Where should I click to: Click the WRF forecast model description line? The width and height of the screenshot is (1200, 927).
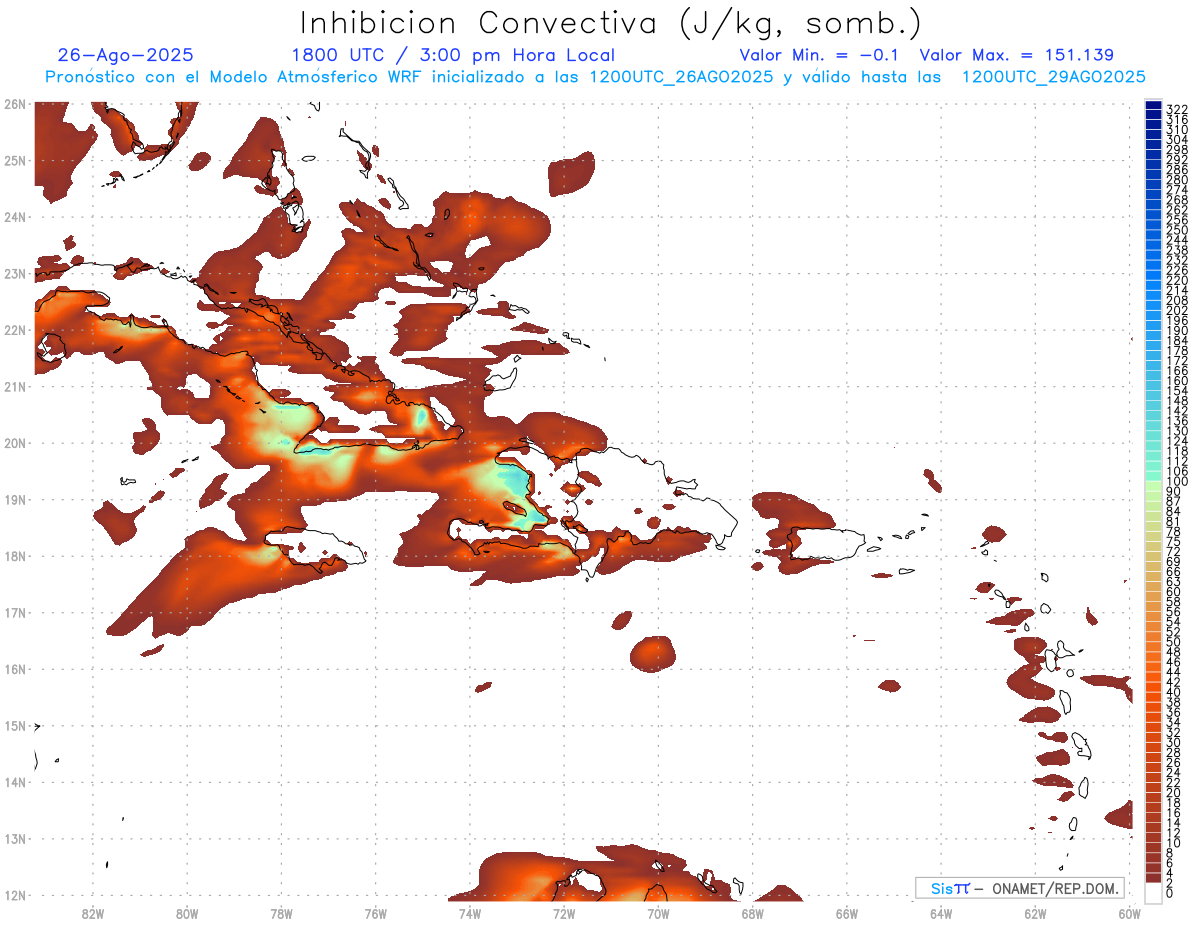click(x=595, y=77)
